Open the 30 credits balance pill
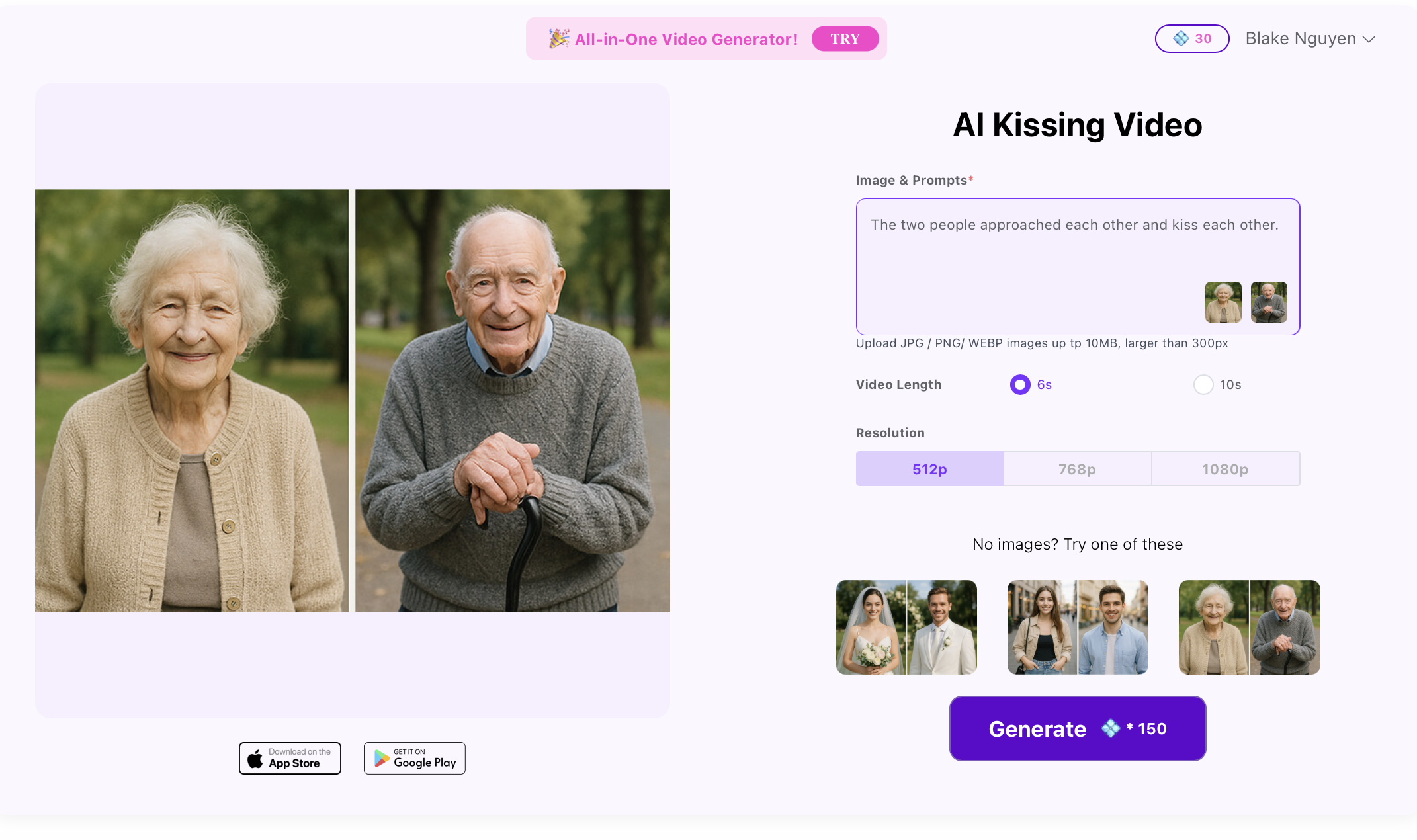 [1192, 39]
